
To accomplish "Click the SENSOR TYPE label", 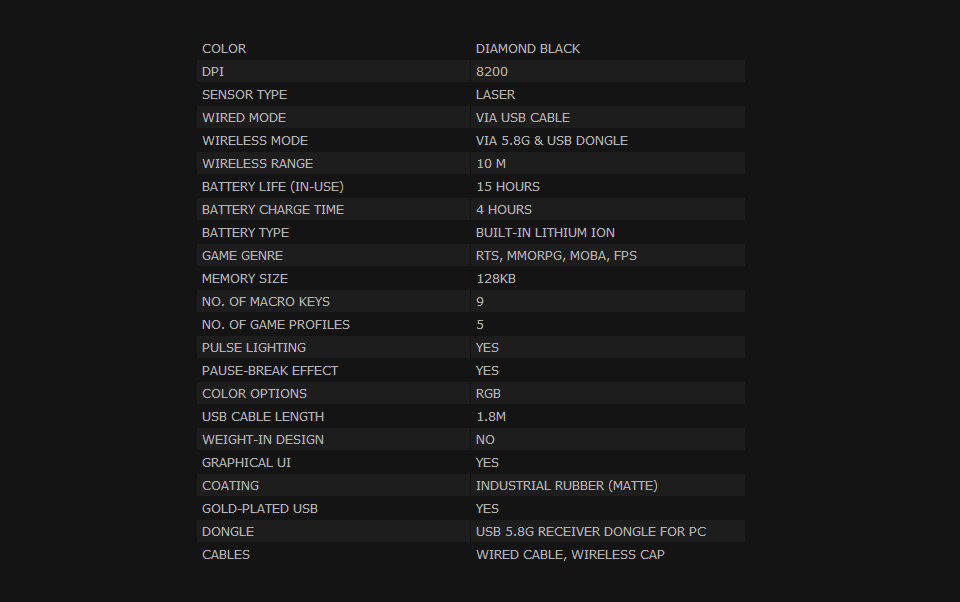I will [244, 95].
